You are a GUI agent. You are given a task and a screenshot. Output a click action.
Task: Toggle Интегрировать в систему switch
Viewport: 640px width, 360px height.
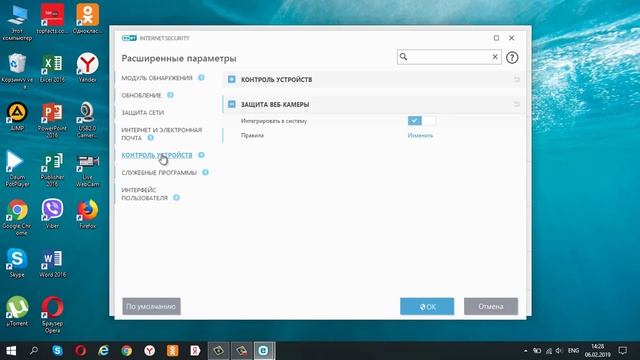(421, 120)
